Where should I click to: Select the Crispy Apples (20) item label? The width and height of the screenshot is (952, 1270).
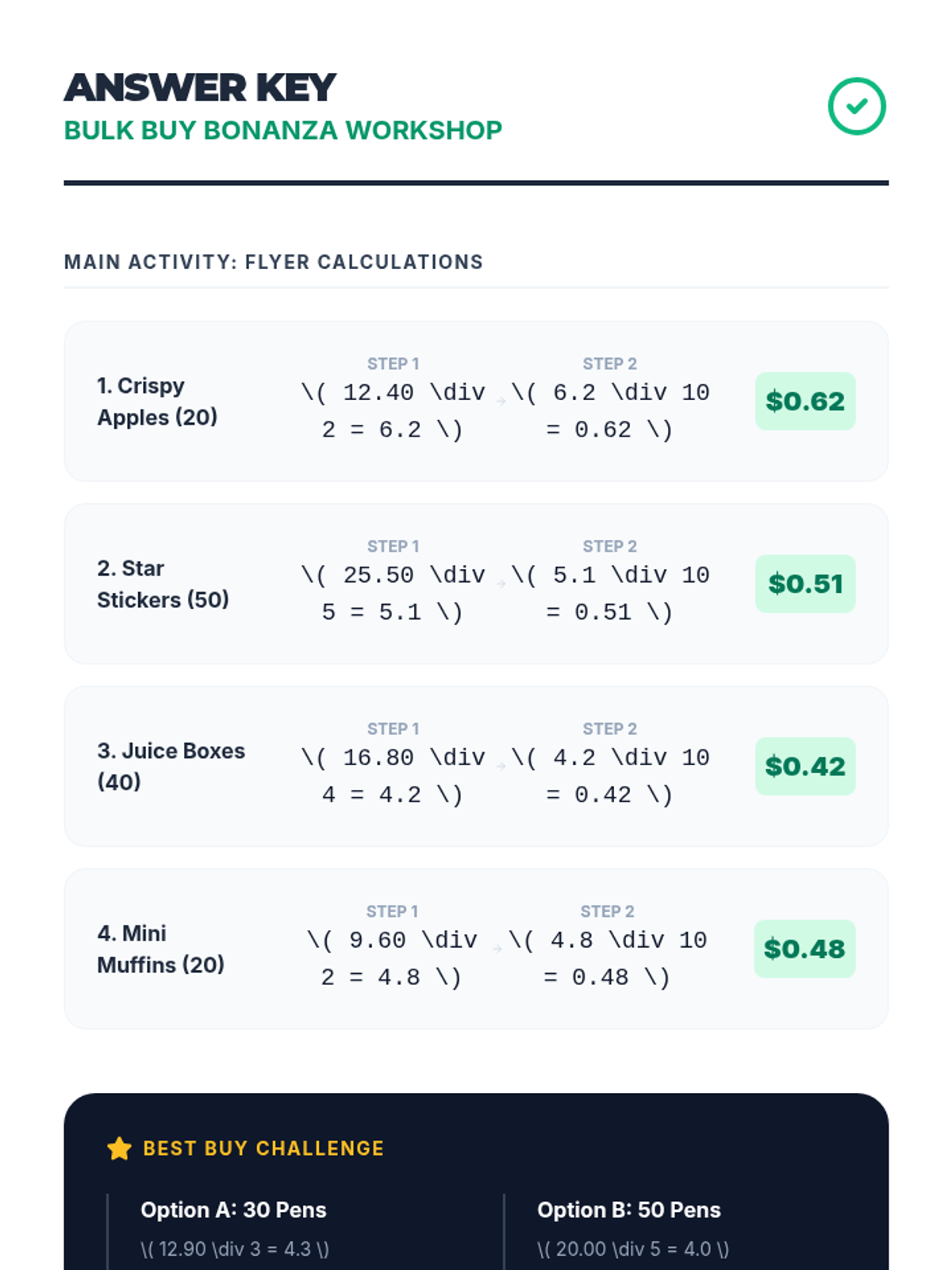coord(157,402)
